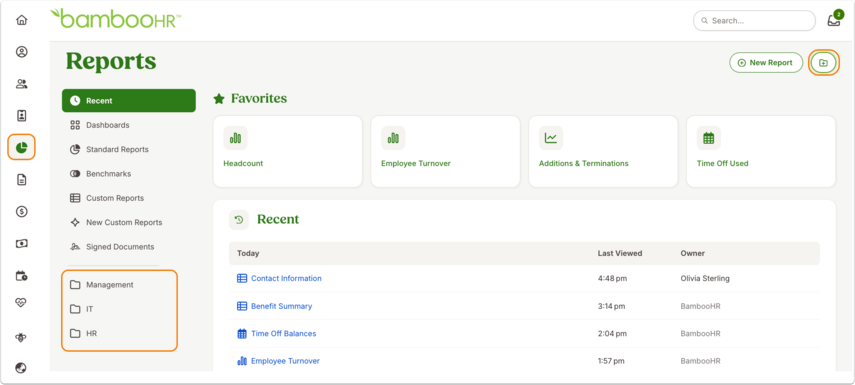
Task: Click the Benefit Summary table icon
Action: (x=242, y=306)
